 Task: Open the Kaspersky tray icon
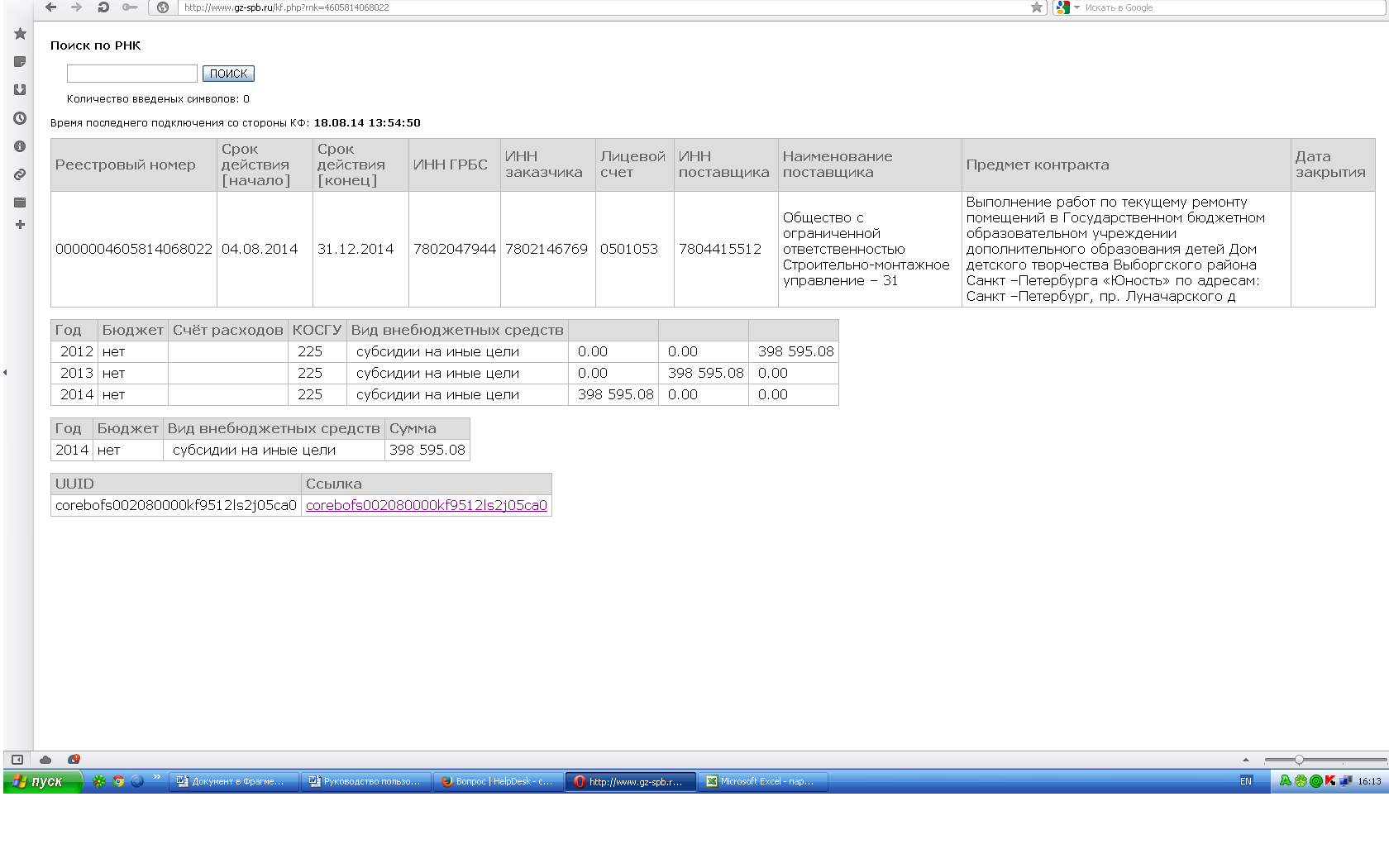[x=1330, y=781]
